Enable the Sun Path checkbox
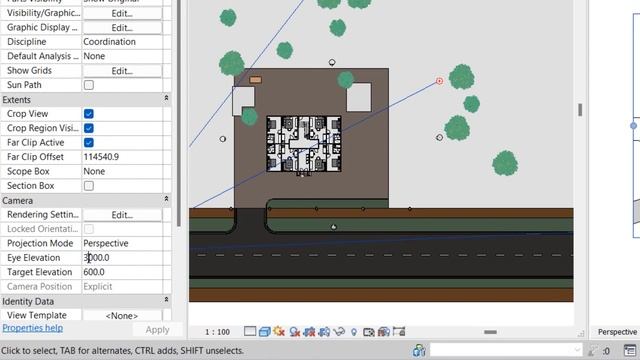The image size is (640, 360). pyautogui.click(x=89, y=85)
